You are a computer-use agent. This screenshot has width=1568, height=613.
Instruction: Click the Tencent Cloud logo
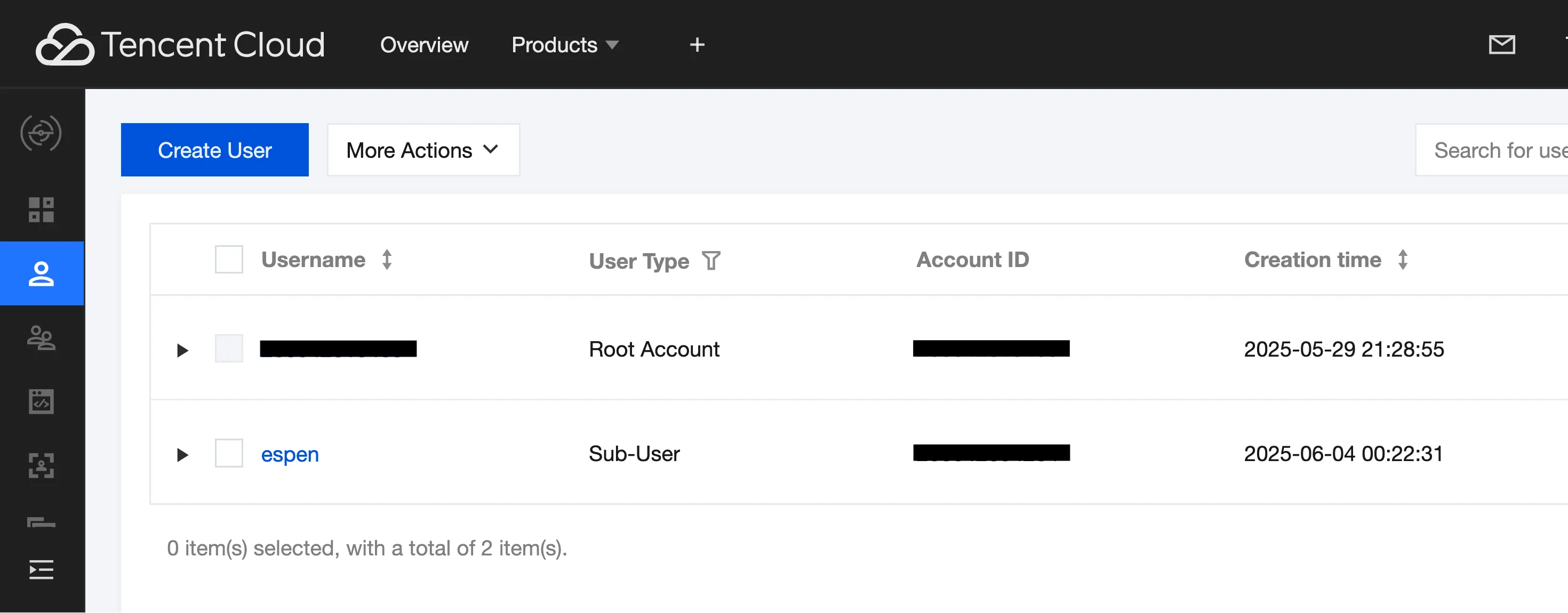click(x=180, y=44)
